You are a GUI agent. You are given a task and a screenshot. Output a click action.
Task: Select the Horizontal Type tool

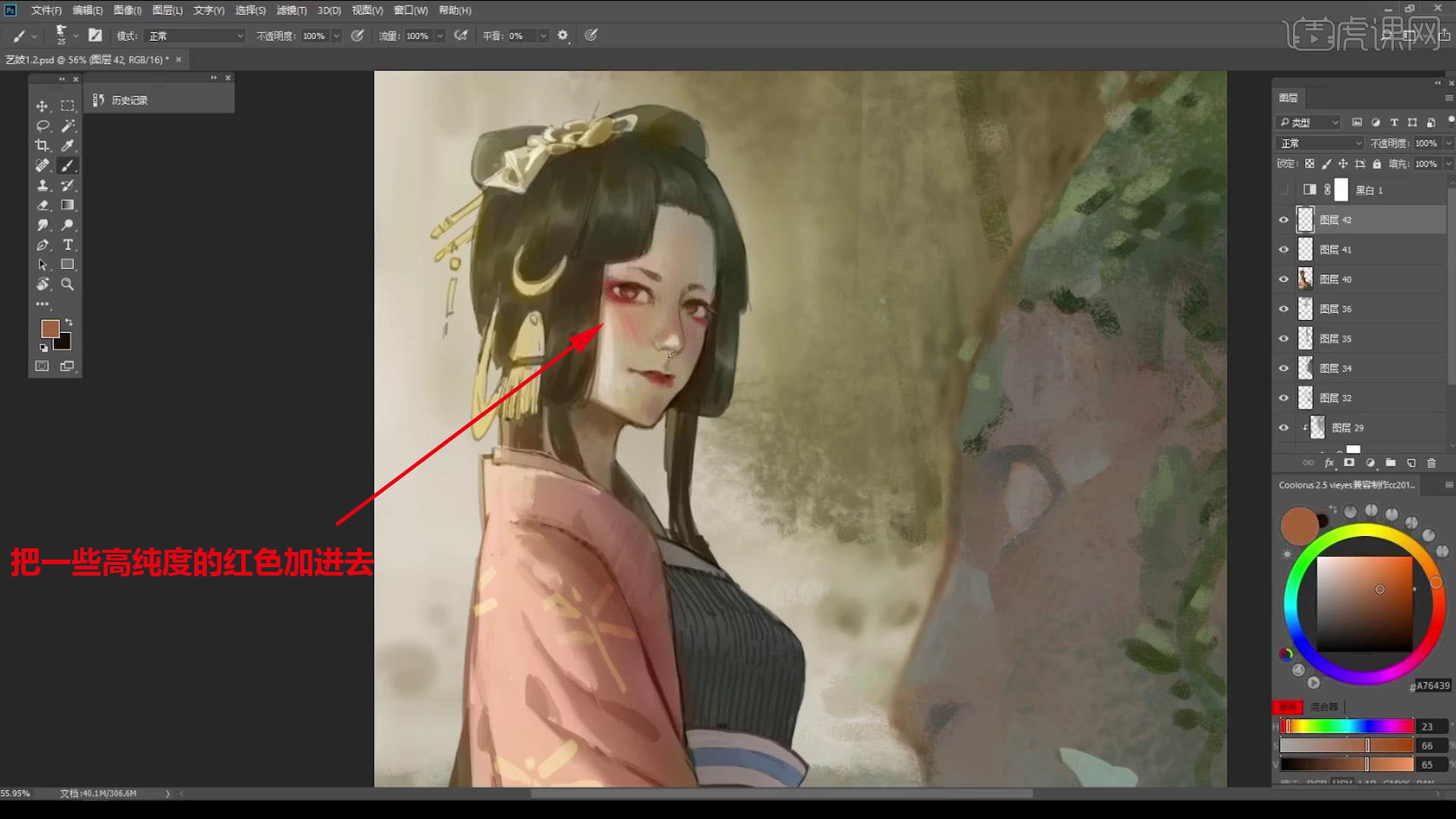[67, 245]
